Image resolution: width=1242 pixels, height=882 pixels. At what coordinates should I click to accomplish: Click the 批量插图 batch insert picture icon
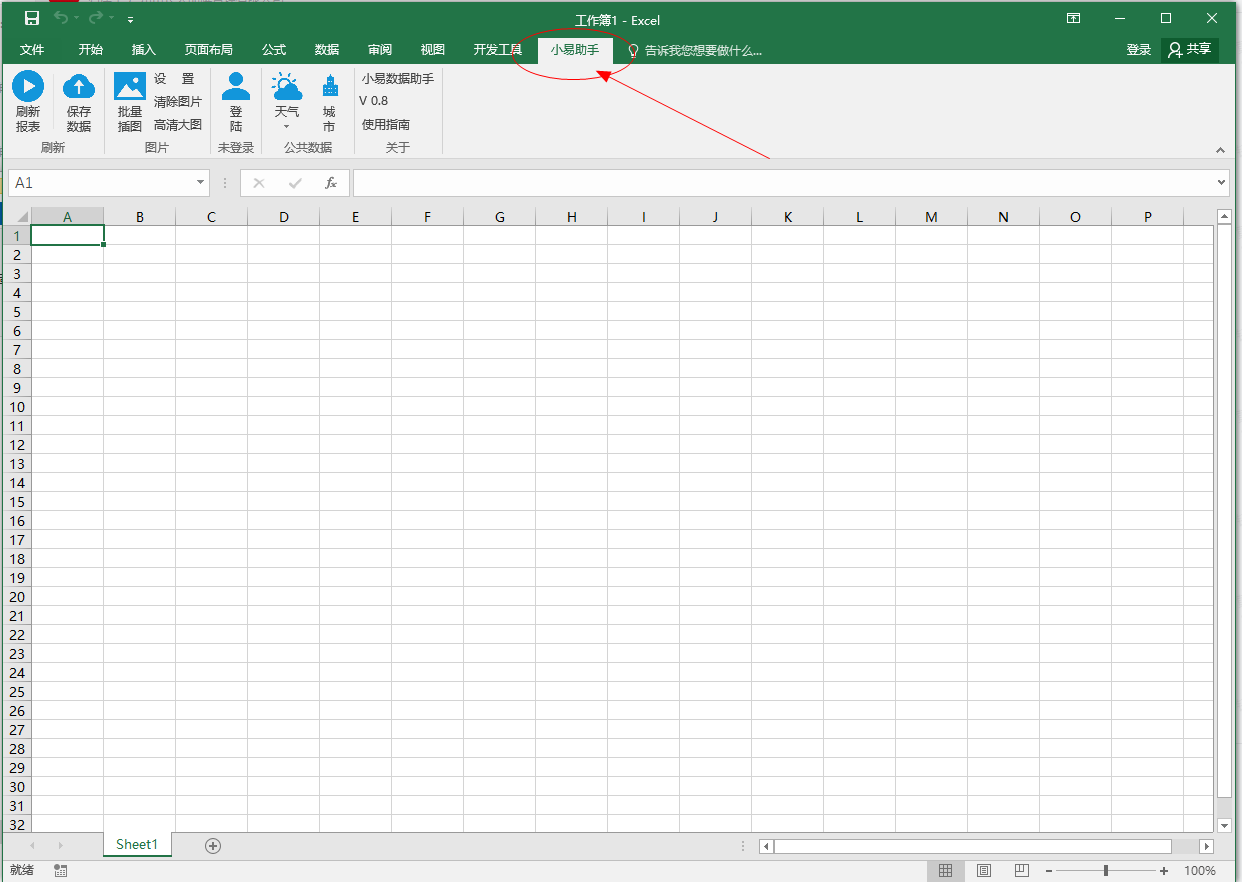coord(130,87)
